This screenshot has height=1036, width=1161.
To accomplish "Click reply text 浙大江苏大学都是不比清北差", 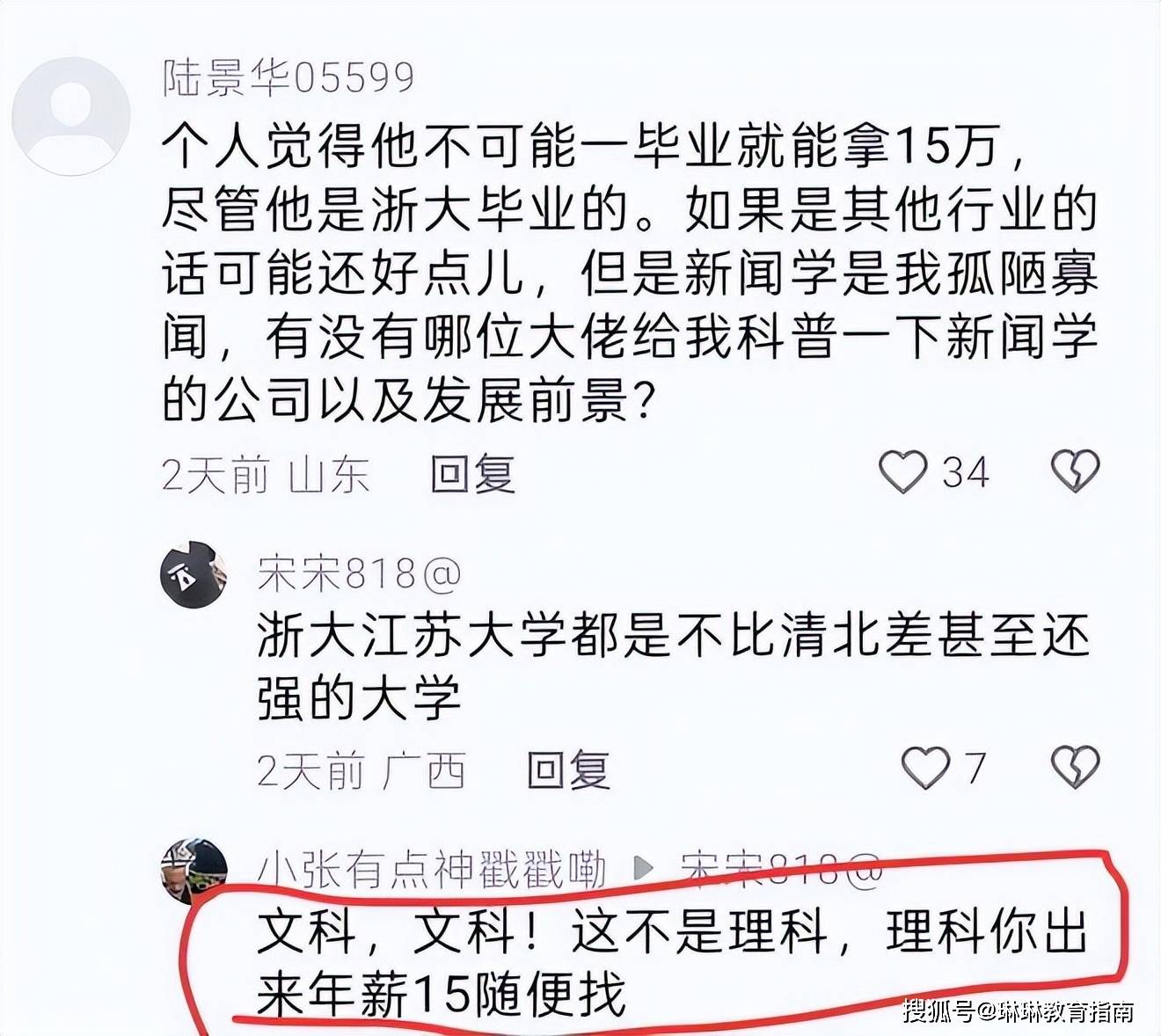I will (674, 668).
